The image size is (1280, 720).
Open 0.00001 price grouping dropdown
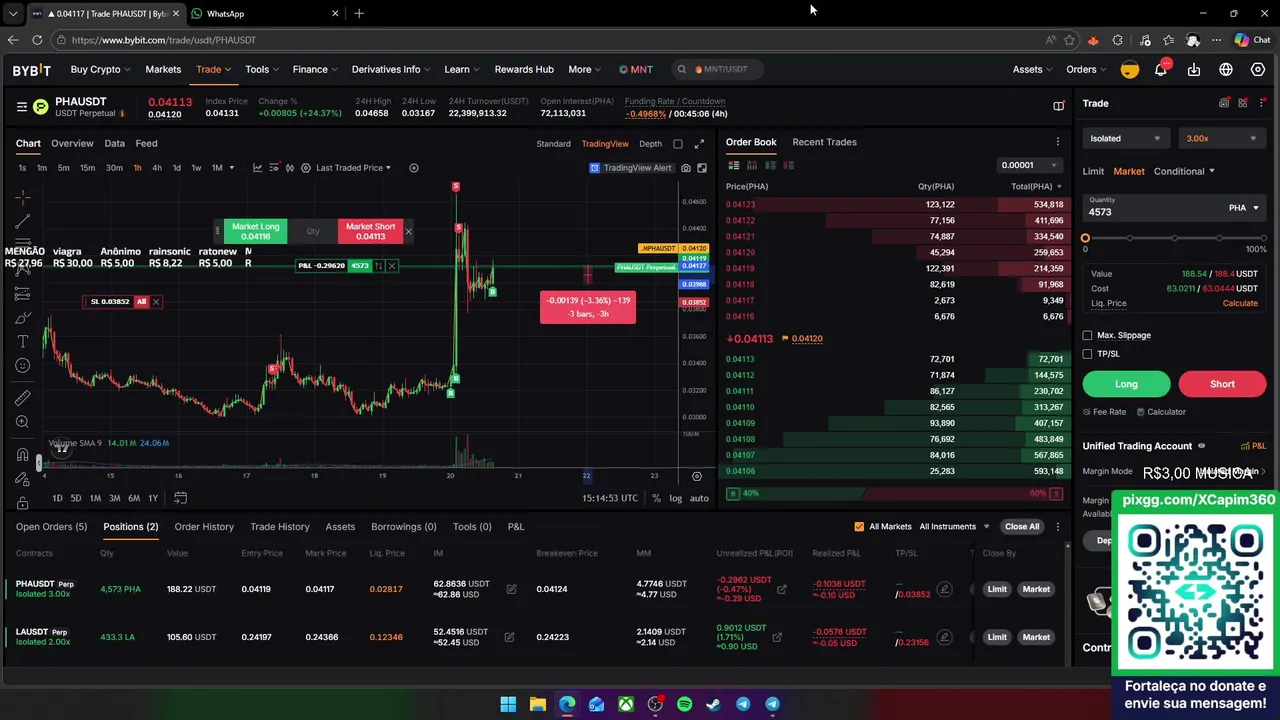(x=1029, y=165)
